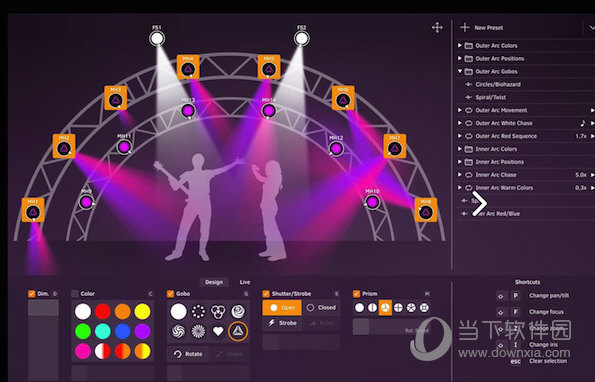595x382 pixels.
Task: Select the MH5 moving head fixture
Action: [269, 67]
